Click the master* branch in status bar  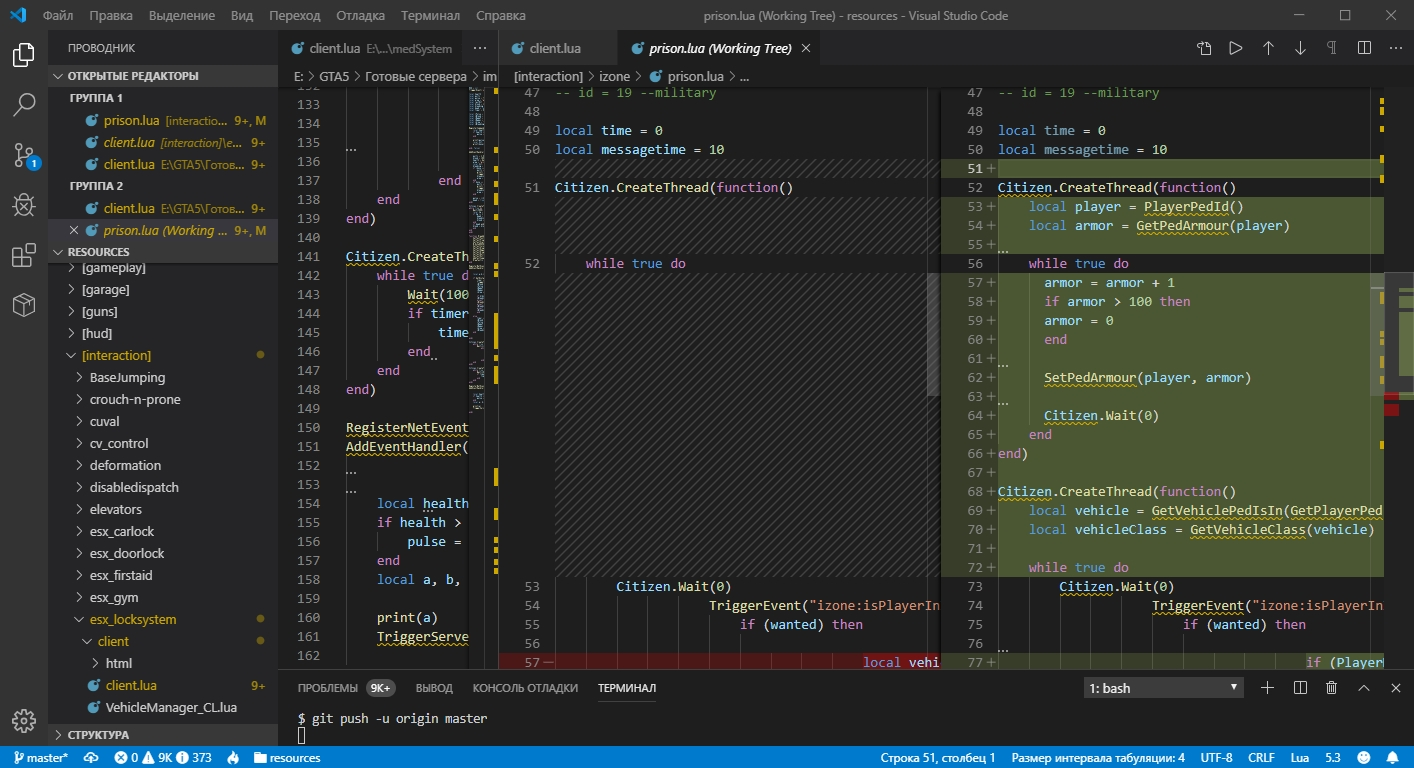pyautogui.click(x=40, y=758)
